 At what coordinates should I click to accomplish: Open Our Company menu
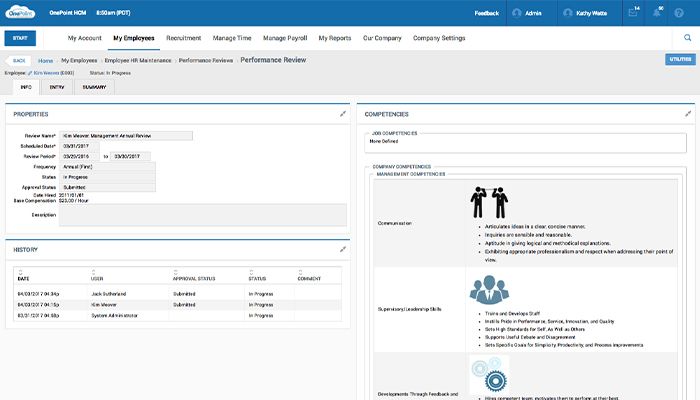click(382, 38)
